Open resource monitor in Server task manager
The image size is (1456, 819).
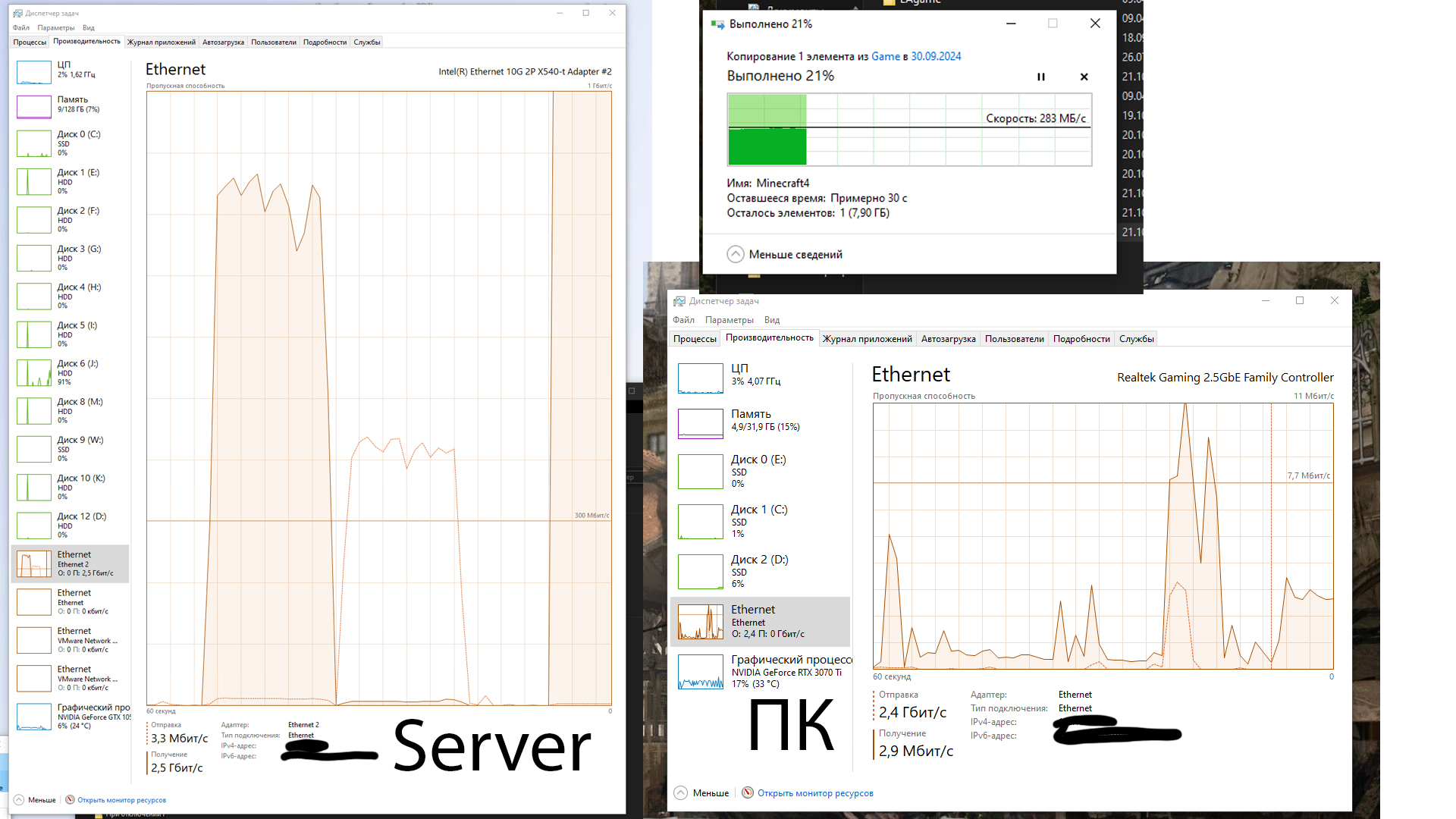121,800
